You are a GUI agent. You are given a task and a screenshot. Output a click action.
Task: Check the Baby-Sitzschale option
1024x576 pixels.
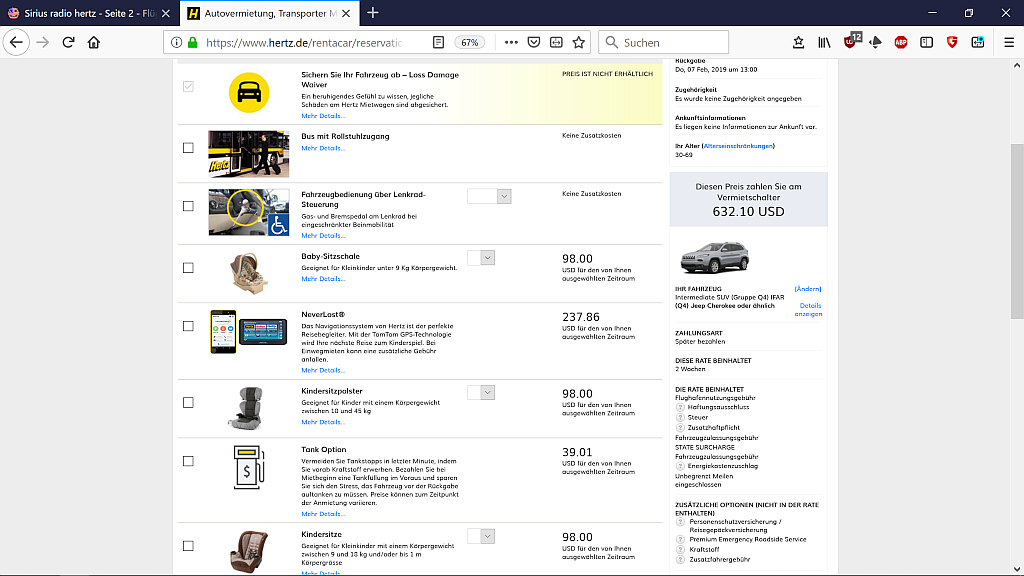pyautogui.click(x=188, y=268)
